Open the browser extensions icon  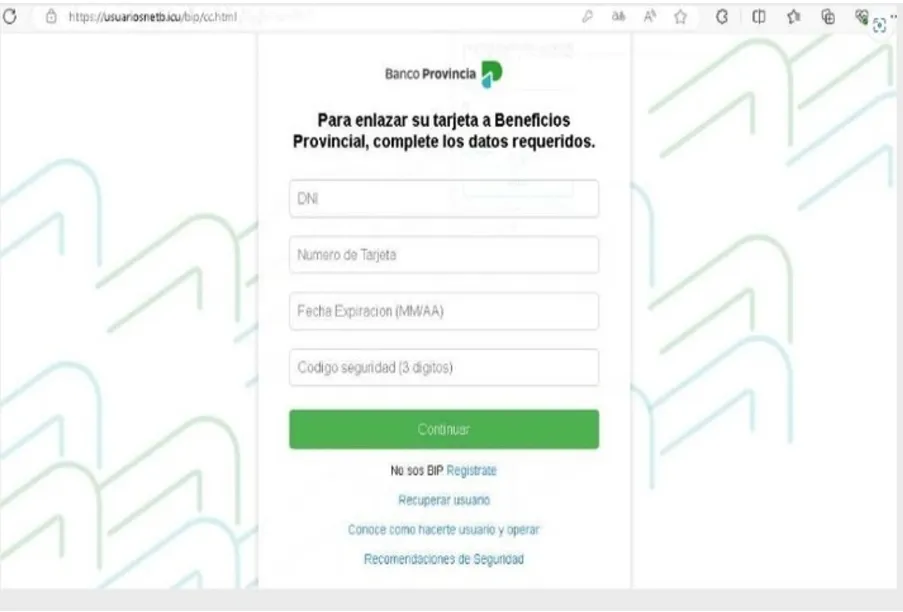[x=722, y=17]
